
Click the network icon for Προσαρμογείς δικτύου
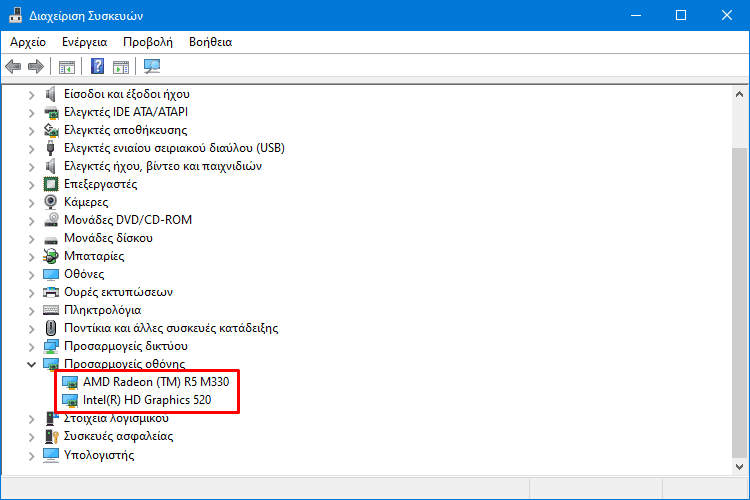51,346
